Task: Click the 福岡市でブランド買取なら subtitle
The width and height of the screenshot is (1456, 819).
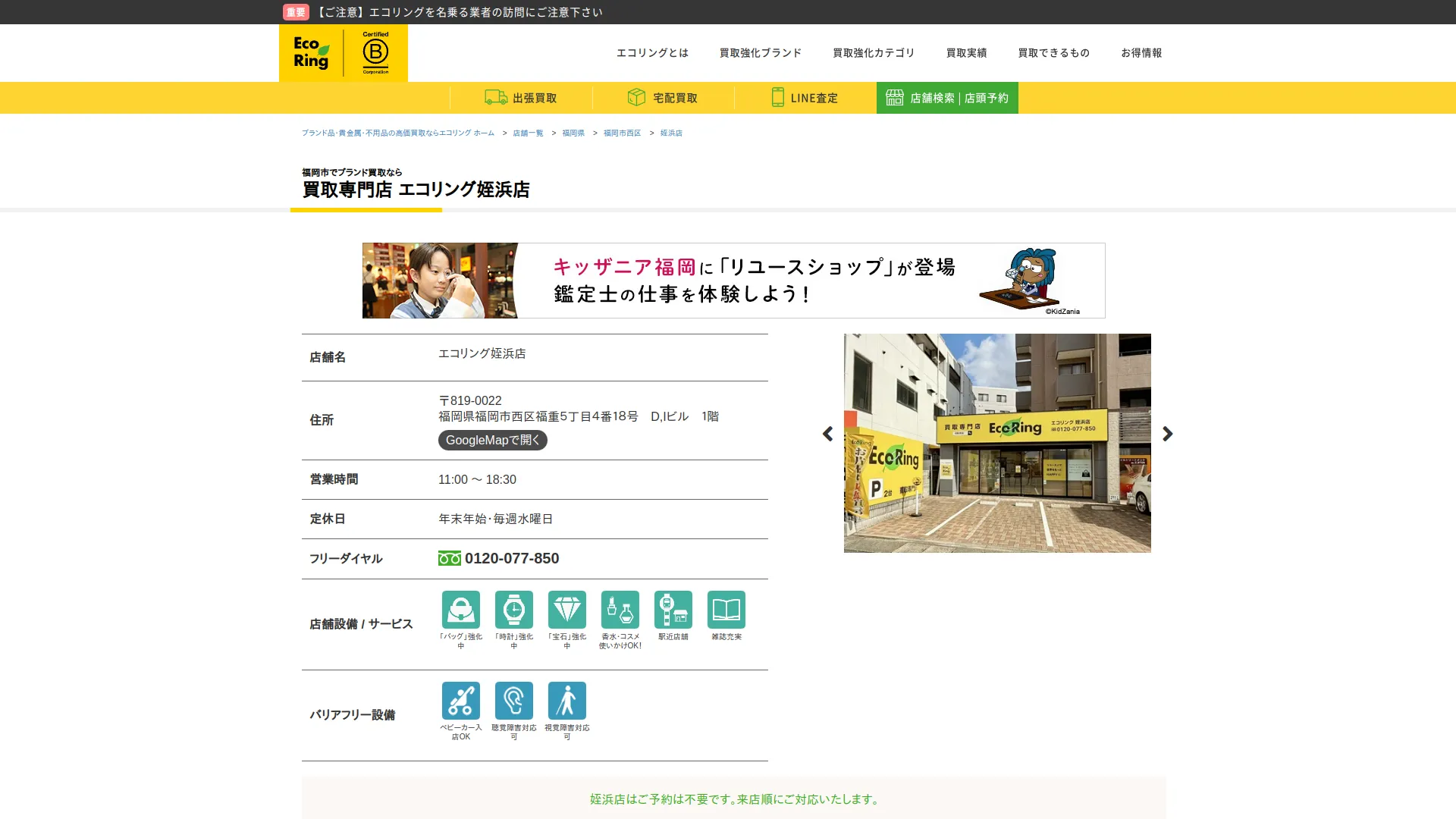Action: coord(352,173)
